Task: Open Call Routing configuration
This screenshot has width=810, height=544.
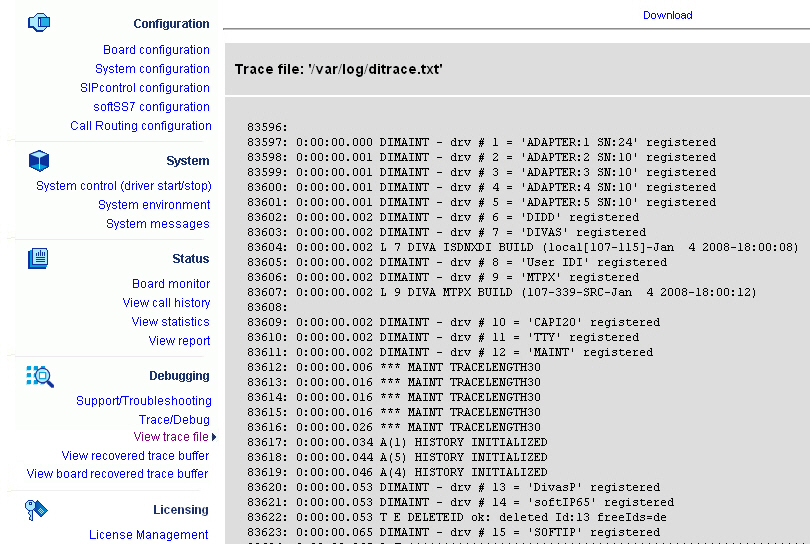Action: click(x=141, y=126)
